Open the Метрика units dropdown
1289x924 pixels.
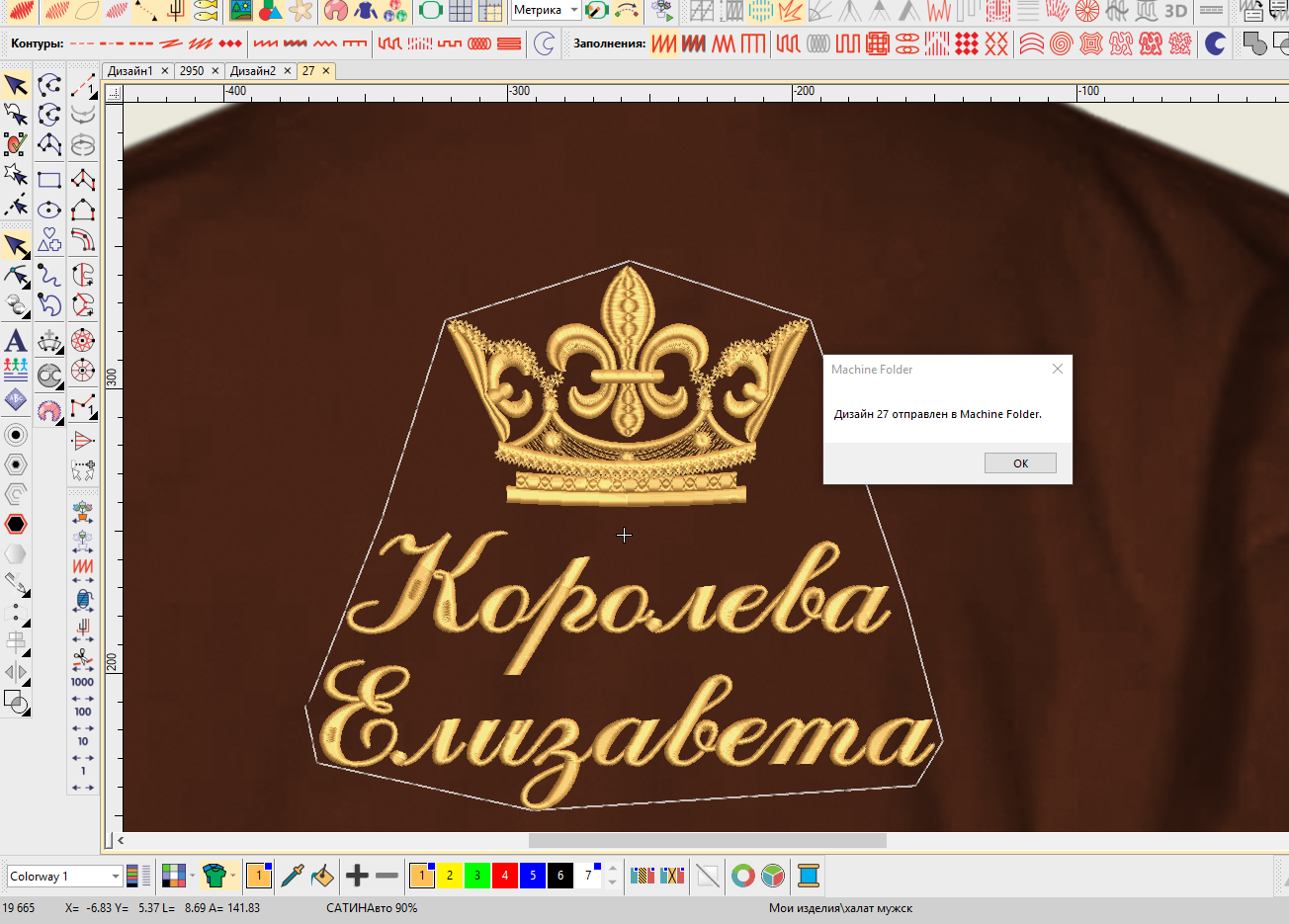click(x=574, y=11)
